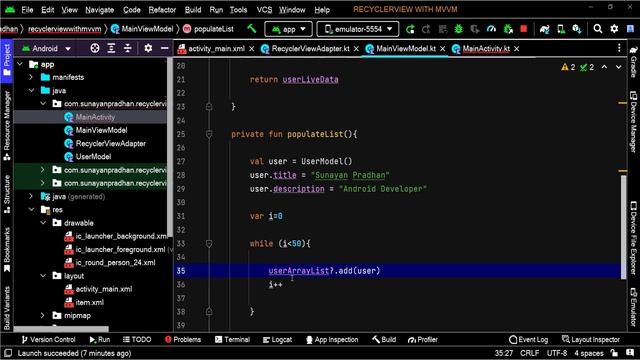This screenshot has width=640, height=360.
Task: Open the Build menu
Action: click(193, 9)
